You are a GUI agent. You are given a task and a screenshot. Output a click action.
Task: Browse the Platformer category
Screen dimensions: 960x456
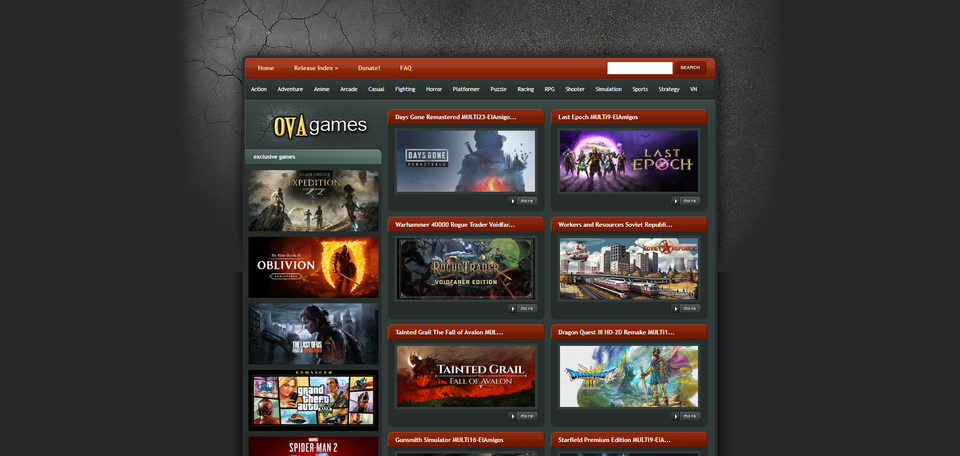coord(466,89)
